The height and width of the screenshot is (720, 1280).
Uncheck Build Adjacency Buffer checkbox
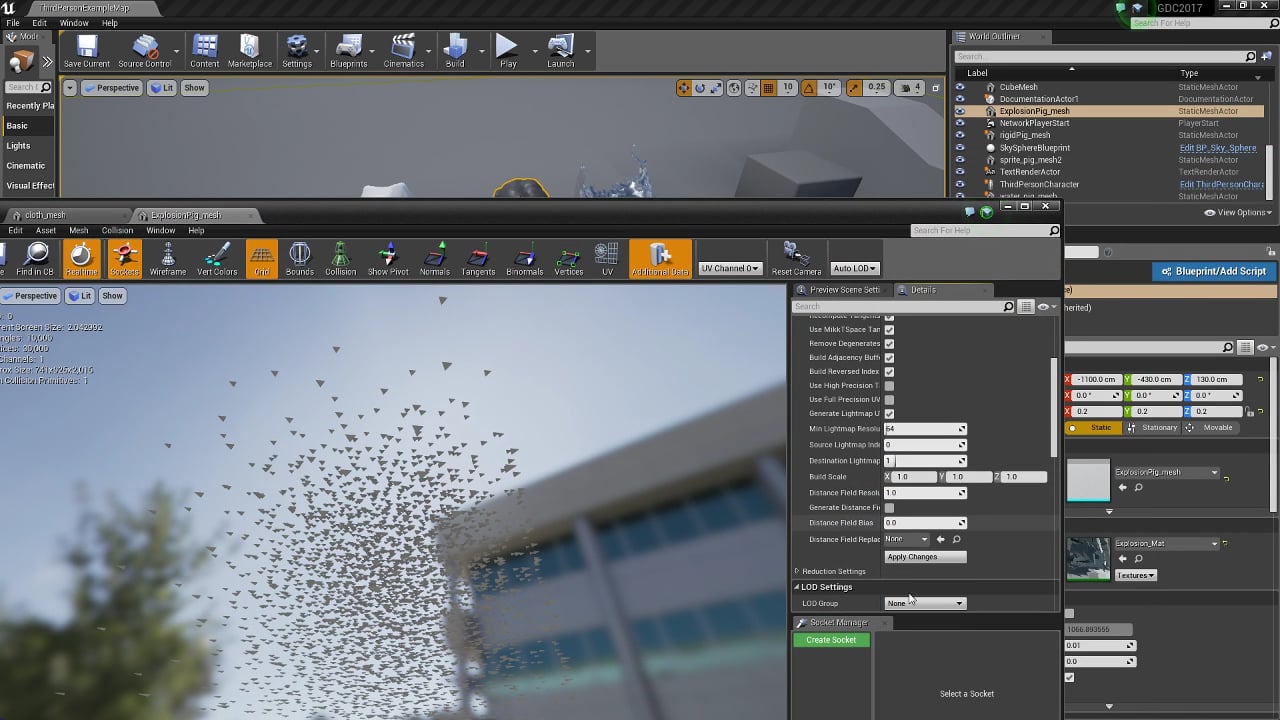tap(889, 357)
